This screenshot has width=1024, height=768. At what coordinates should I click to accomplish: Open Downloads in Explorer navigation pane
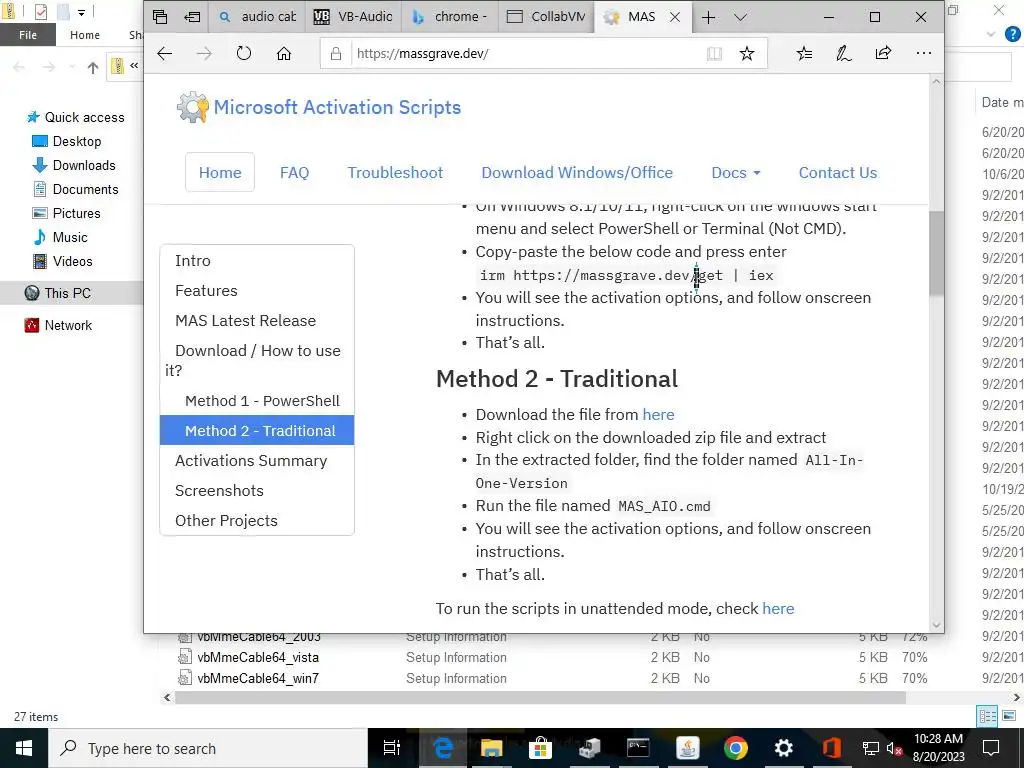tap(74, 165)
